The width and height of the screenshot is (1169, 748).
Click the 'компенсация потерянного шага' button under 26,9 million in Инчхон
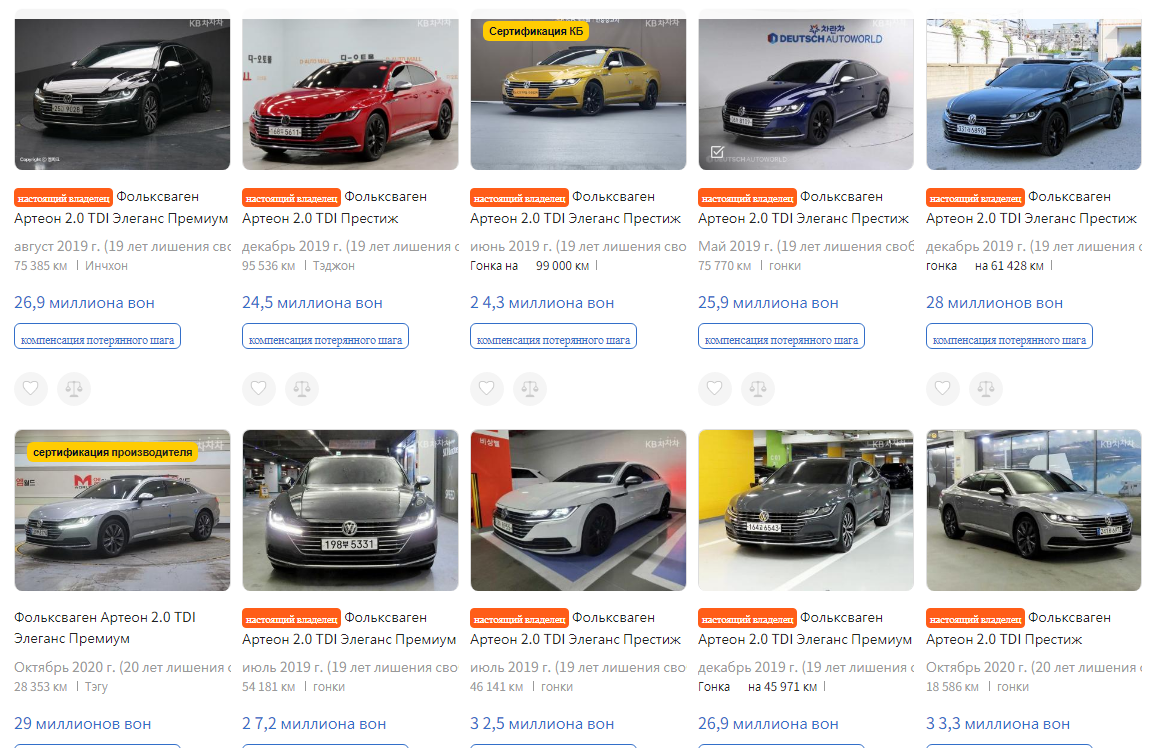pos(98,336)
